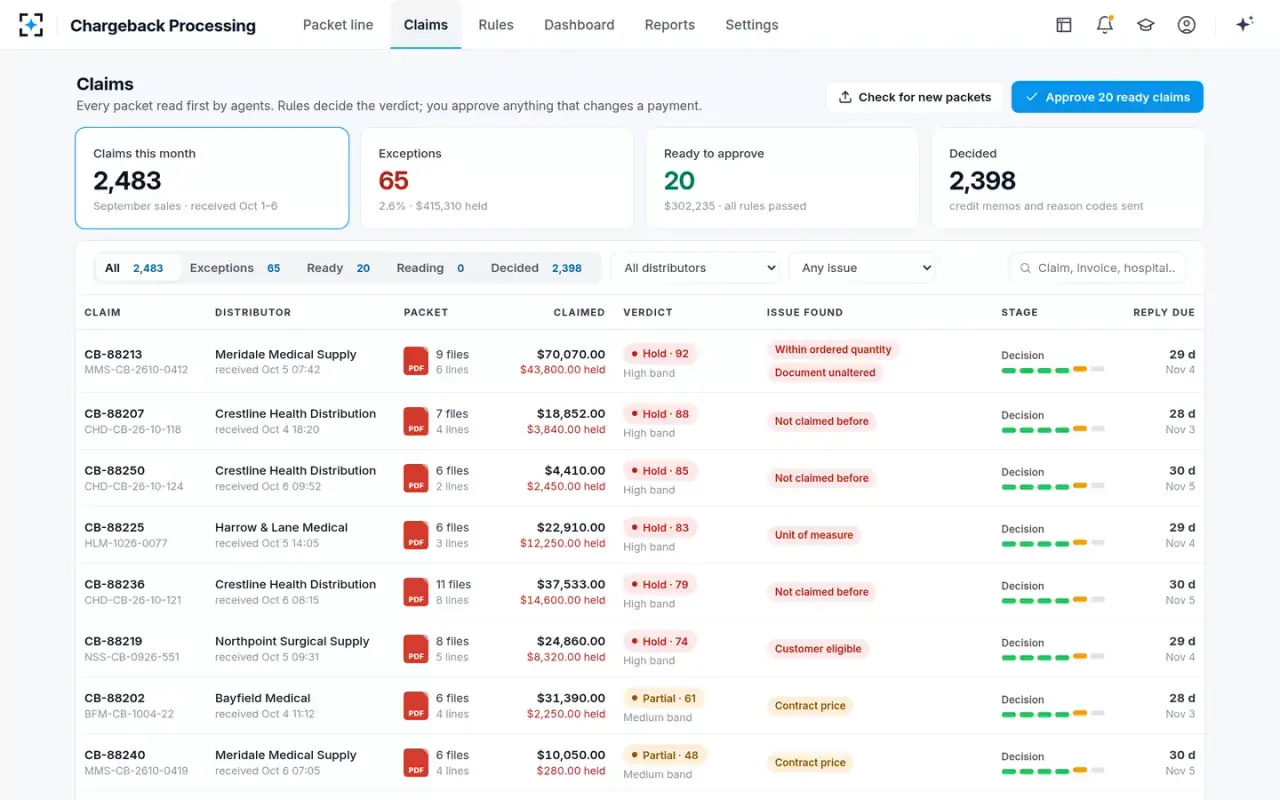Open PDF packet icon for CB-88240
Screen dimensions: 1280x800
click(416, 763)
